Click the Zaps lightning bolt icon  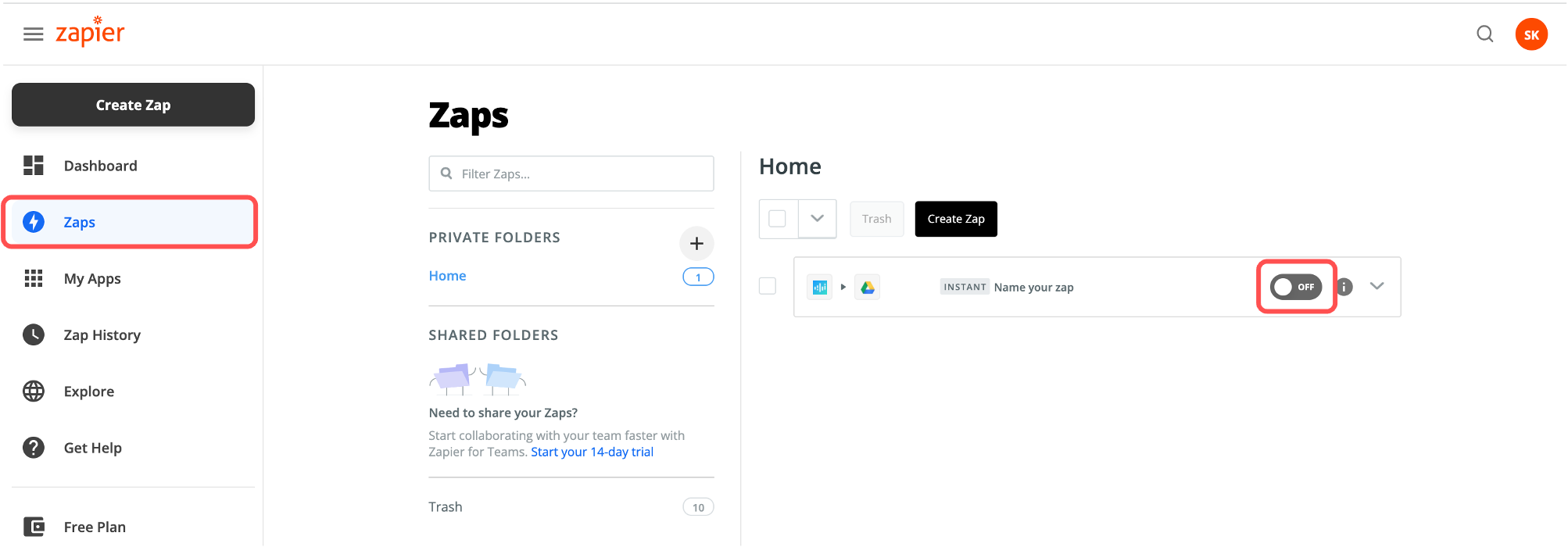pos(34,222)
